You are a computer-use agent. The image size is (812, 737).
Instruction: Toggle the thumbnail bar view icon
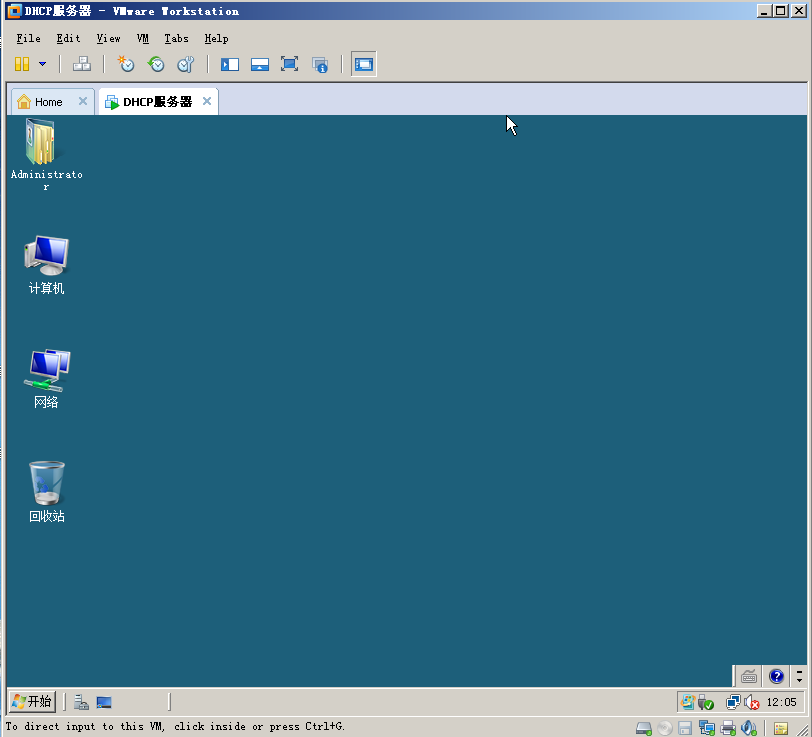click(259, 64)
